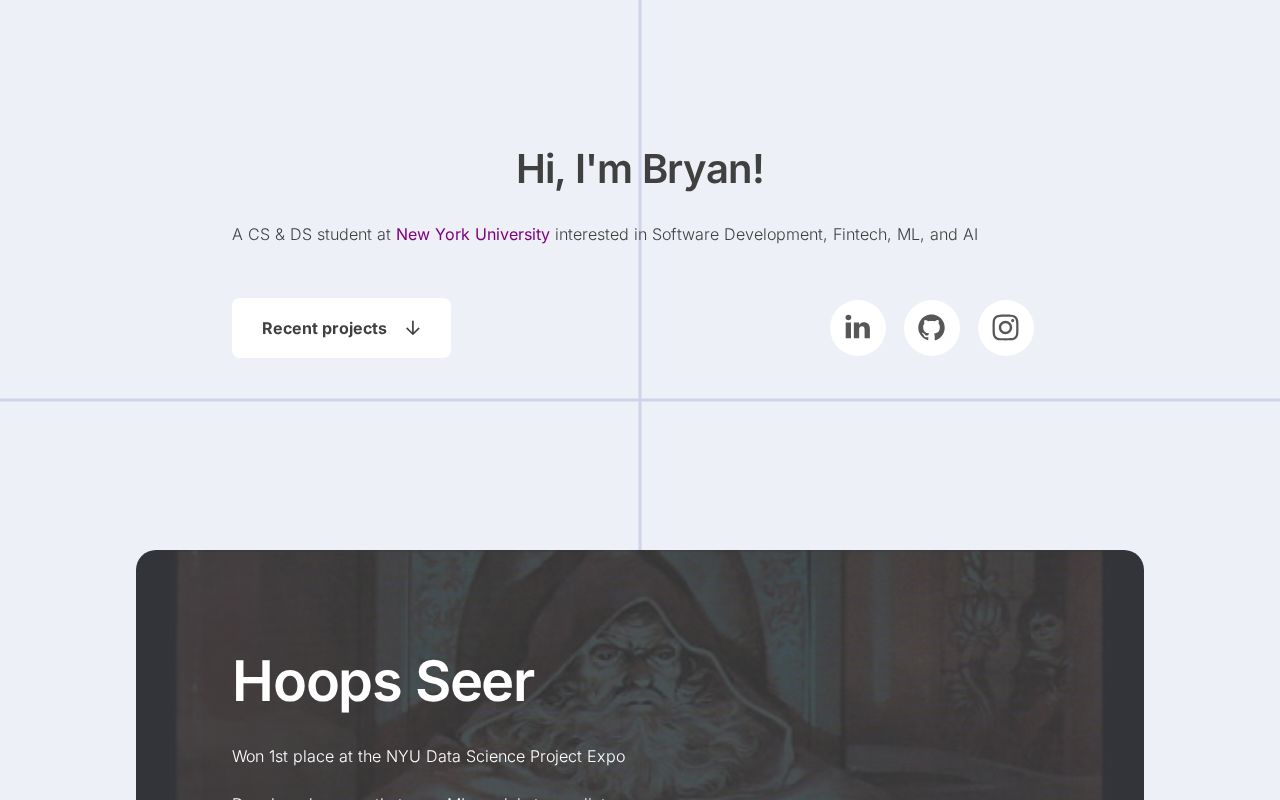Click the partially visible text at card bottom
This screenshot has height=800, width=1280.
[x=420, y=796]
